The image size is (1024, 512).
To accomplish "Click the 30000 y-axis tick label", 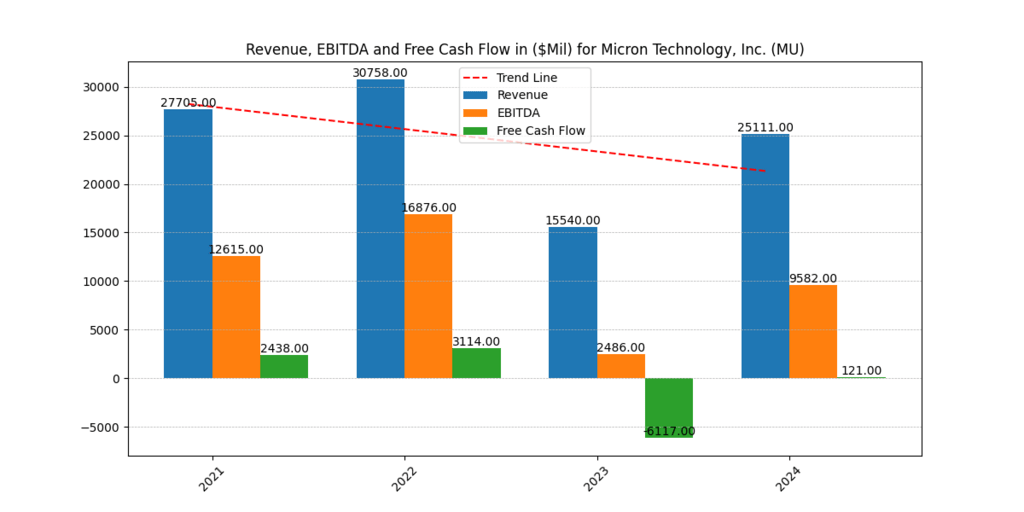I will (100, 87).
